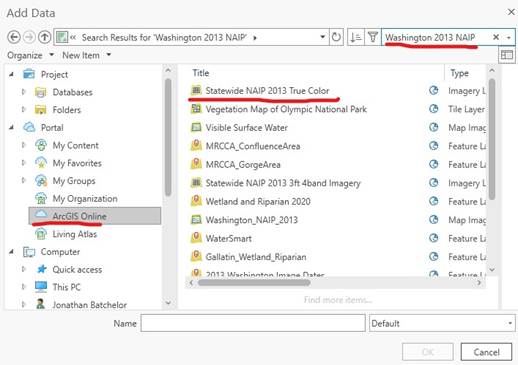This screenshot has width=518, height=365.
Task: Collapse the Project tree node
Action: (x=12, y=74)
